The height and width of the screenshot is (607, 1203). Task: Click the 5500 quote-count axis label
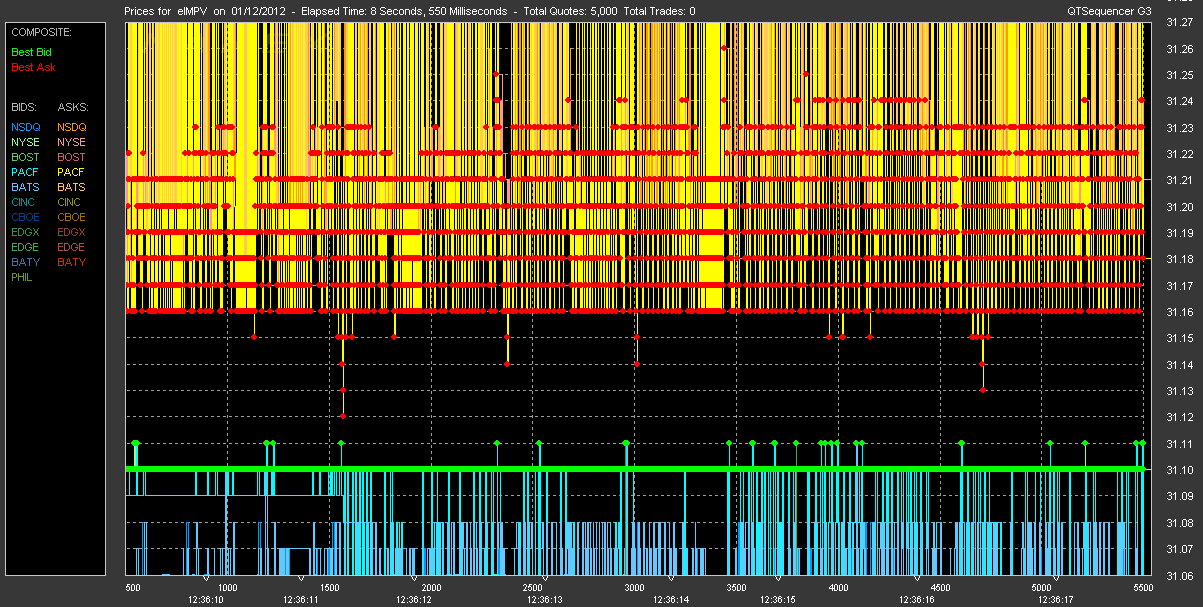[x=1143, y=588]
